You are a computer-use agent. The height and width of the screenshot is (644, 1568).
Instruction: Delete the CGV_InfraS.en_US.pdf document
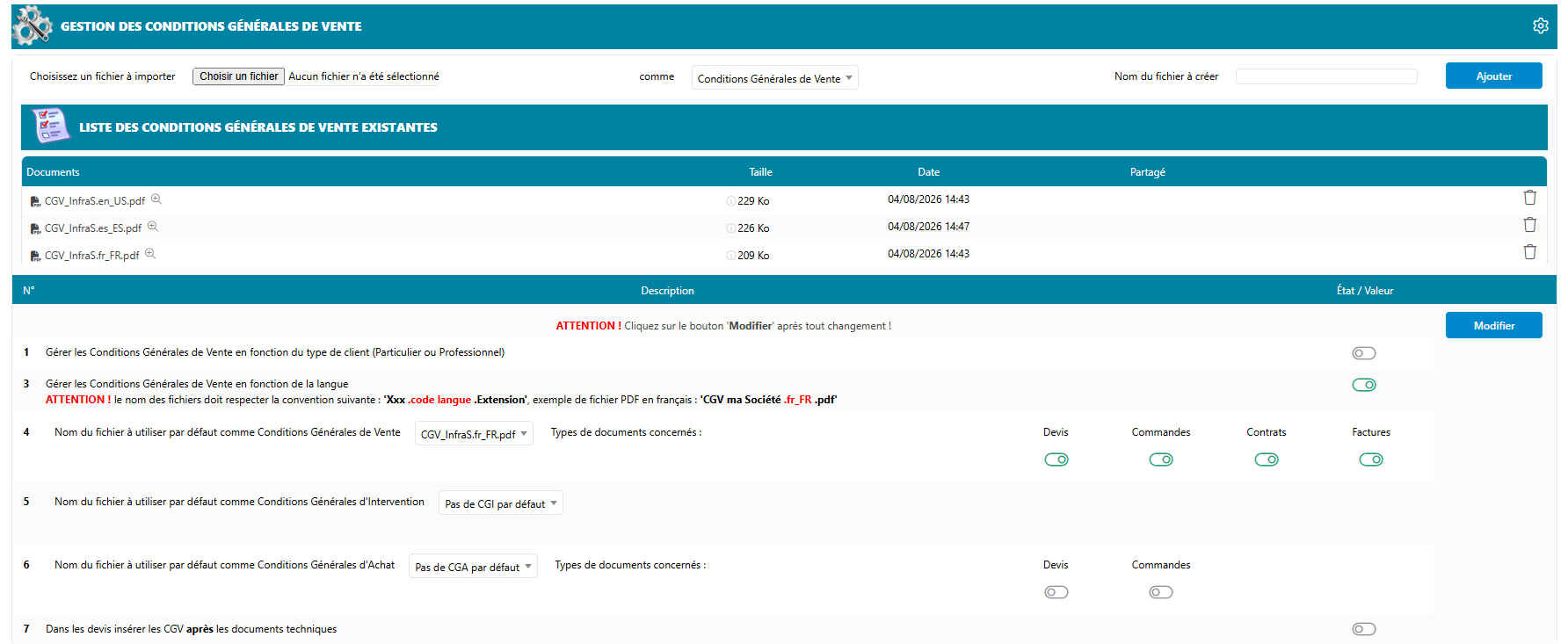1529,198
